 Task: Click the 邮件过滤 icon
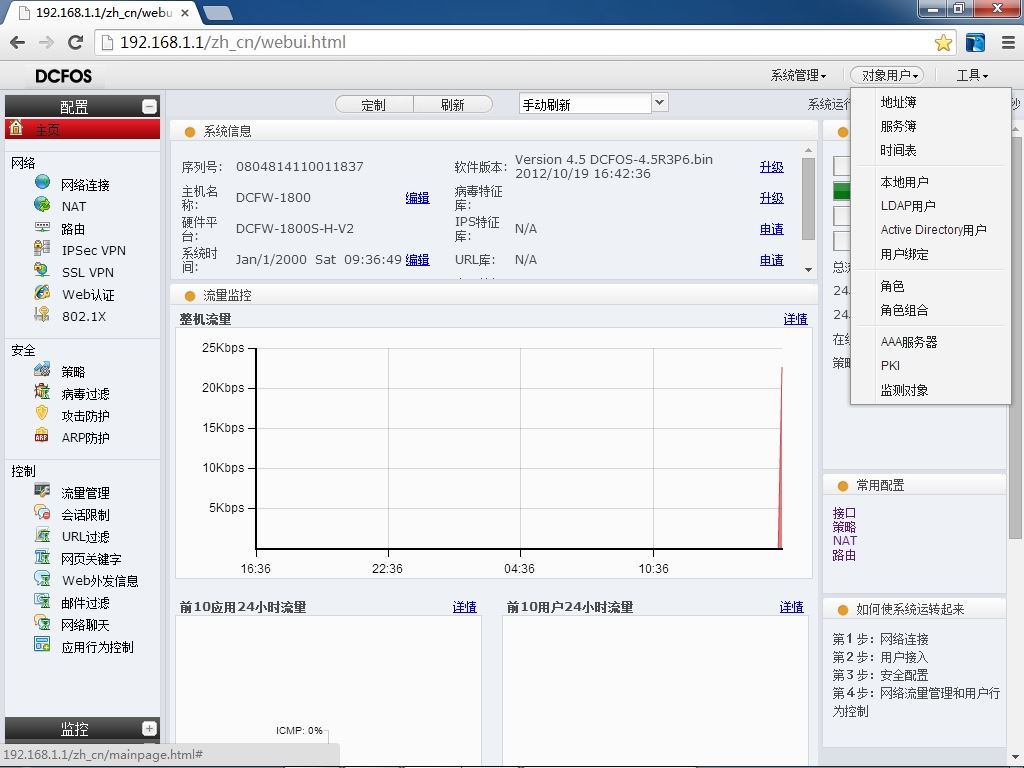(42, 601)
